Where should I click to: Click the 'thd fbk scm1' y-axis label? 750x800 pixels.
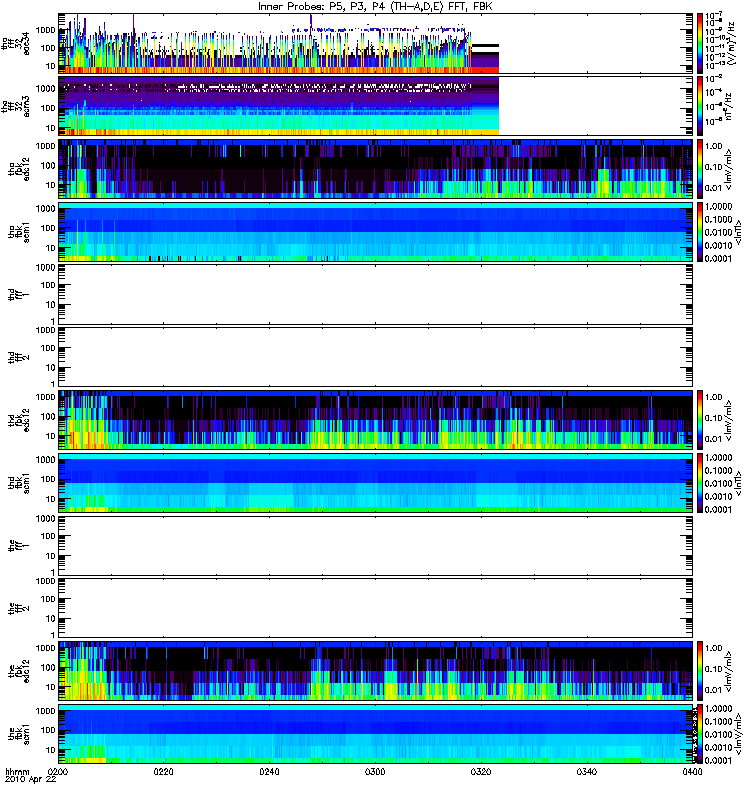pos(19,483)
